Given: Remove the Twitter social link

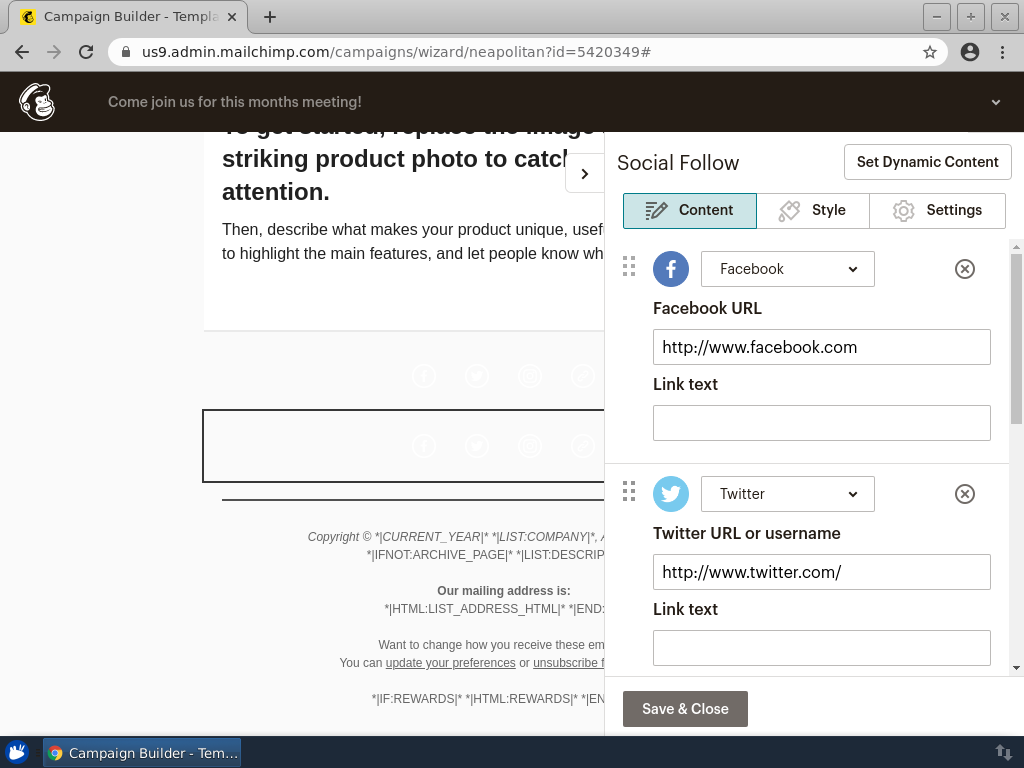Looking at the screenshot, I should click(x=964, y=494).
